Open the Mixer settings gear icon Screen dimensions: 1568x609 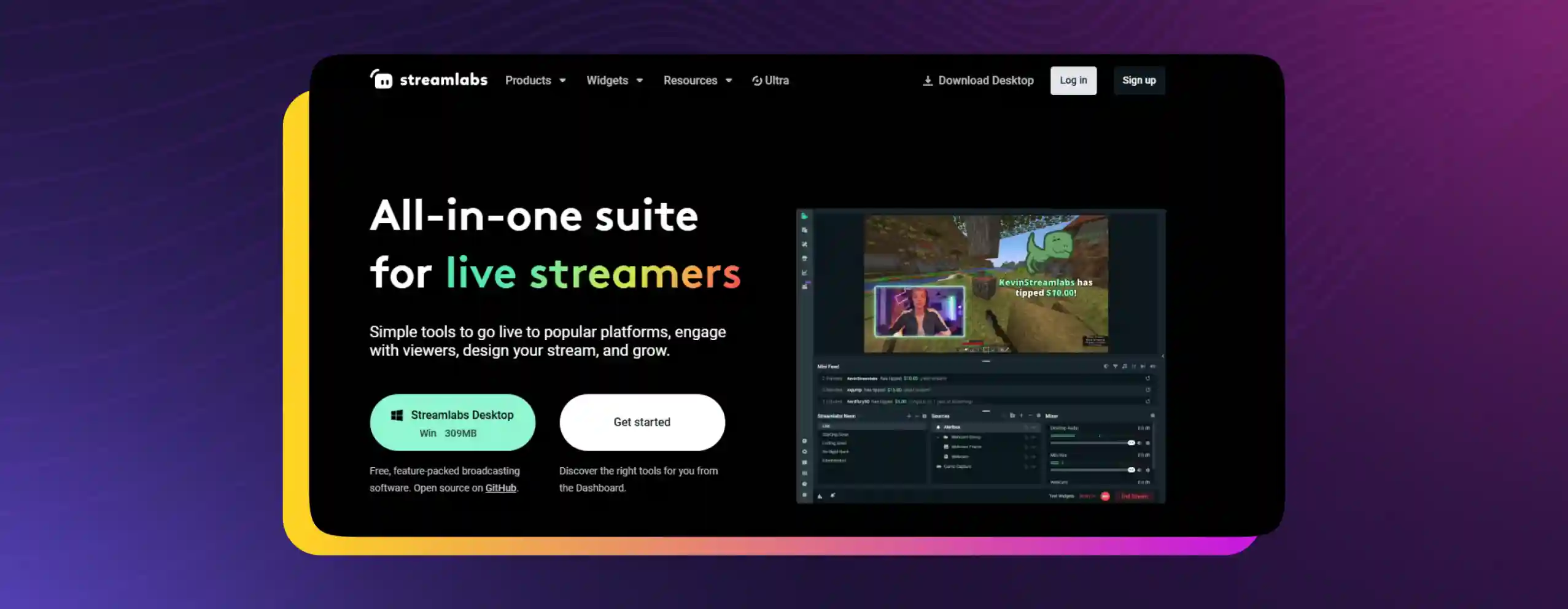pos(1153,416)
